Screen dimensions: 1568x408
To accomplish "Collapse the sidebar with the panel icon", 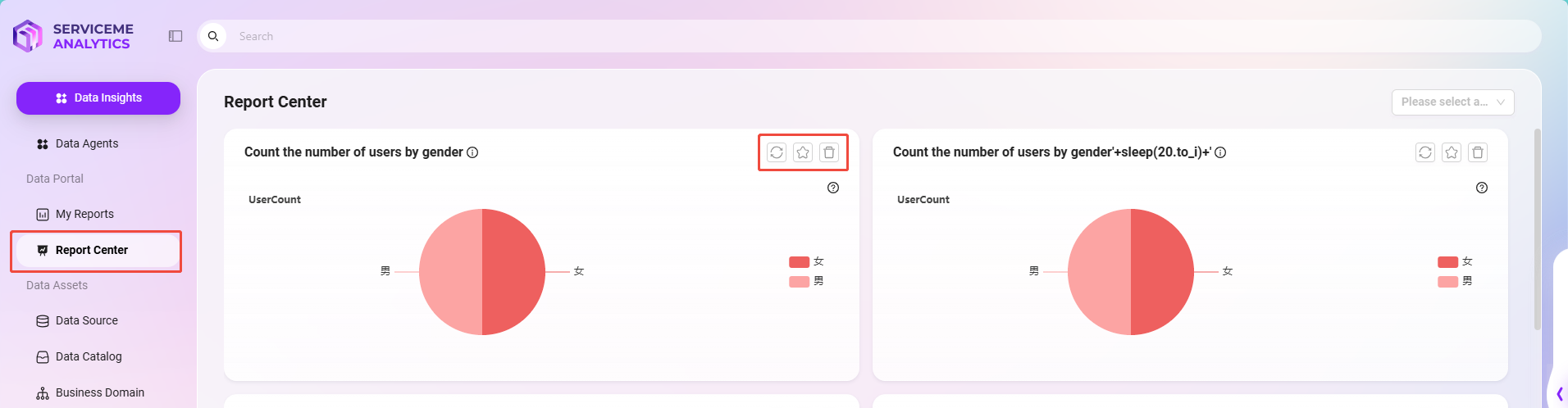I will pyautogui.click(x=175, y=36).
